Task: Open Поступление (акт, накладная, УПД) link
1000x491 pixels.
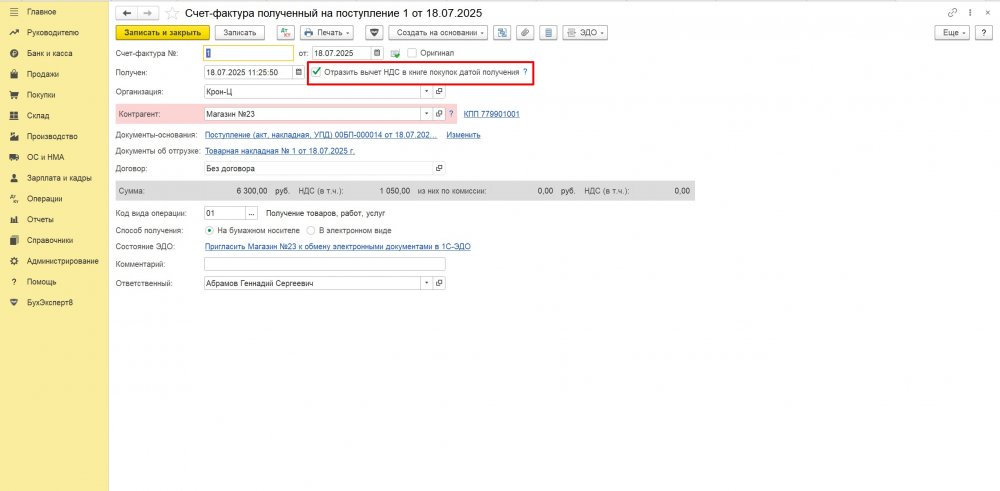Action: tap(321, 135)
